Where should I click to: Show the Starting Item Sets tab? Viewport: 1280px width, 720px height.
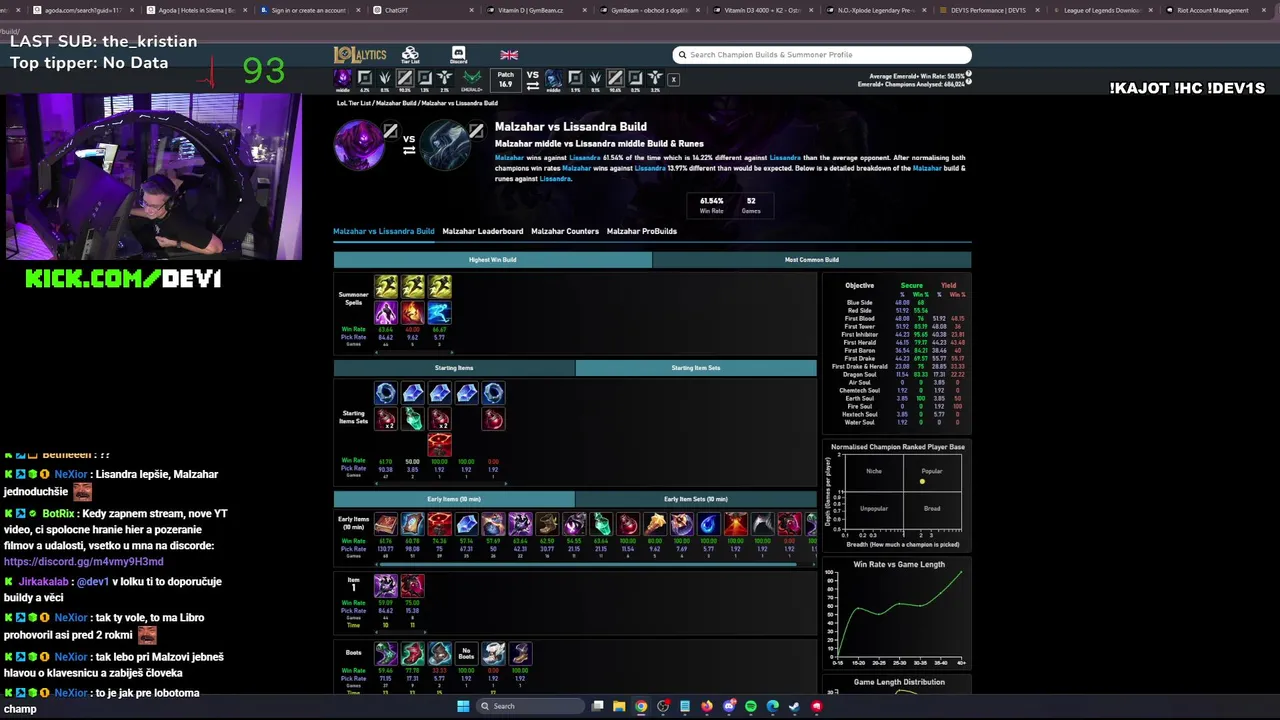click(x=696, y=368)
